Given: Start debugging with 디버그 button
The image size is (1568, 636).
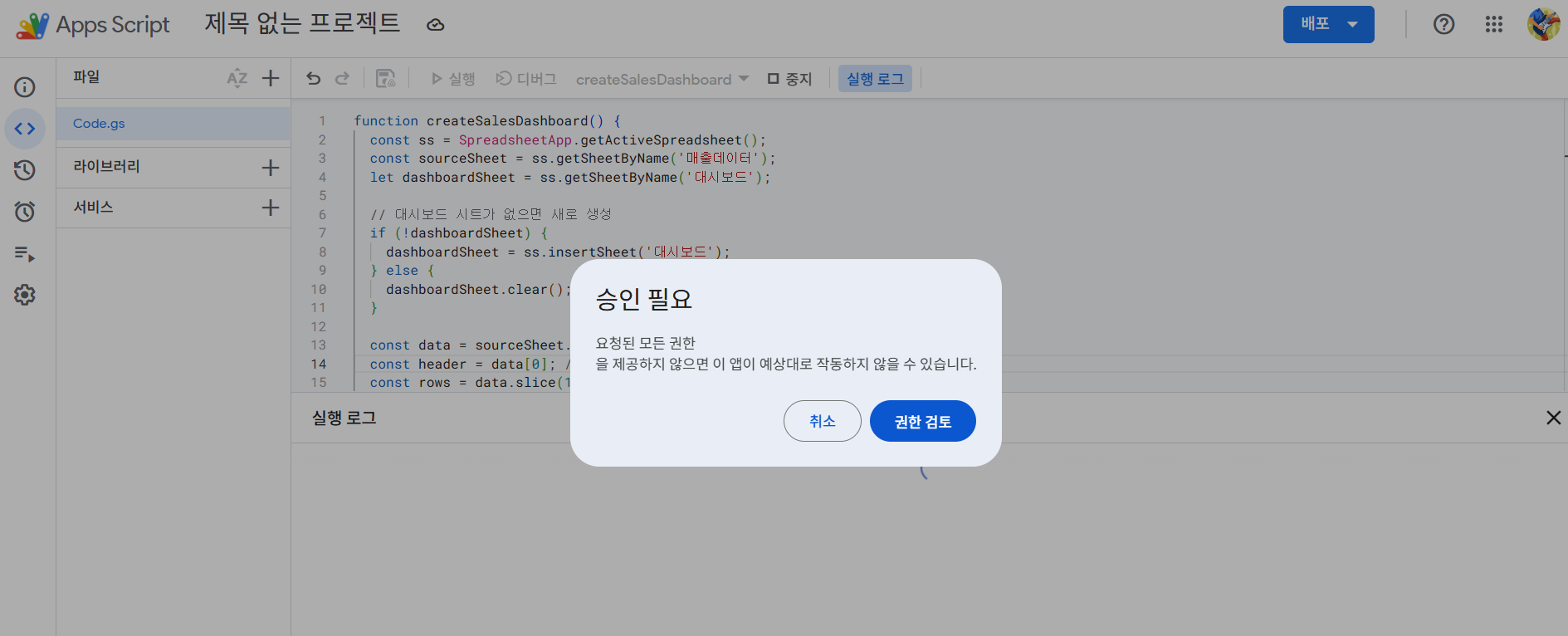Looking at the screenshot, I should click(526, 79).
